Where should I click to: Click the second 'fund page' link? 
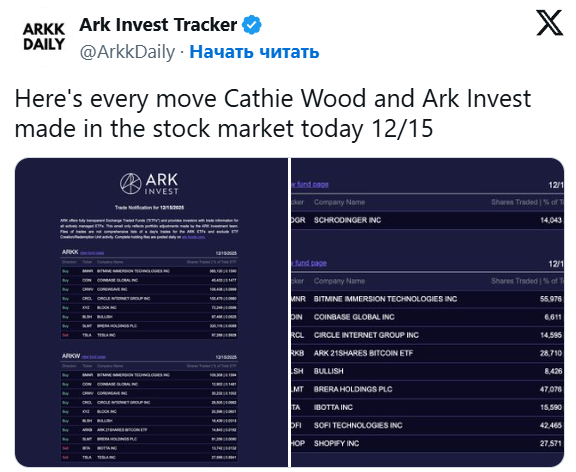click(309, 263)
